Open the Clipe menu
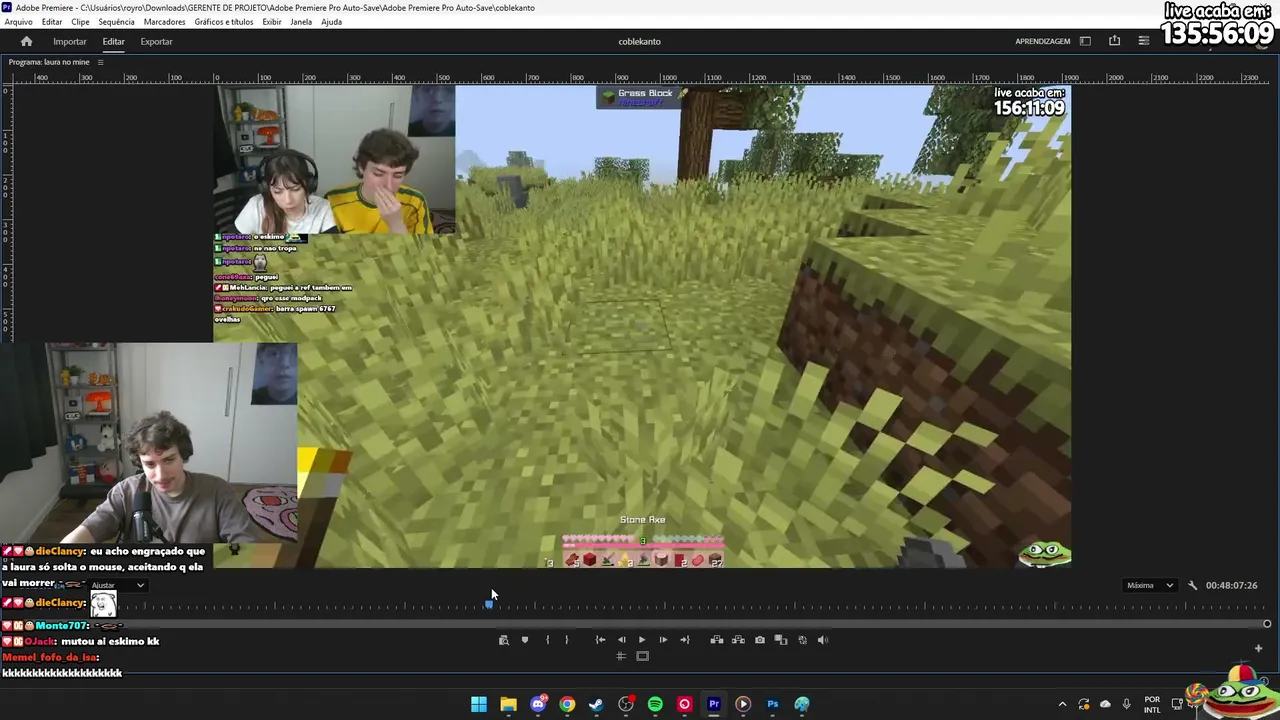The width and height of the screenshot is (1280, 720). [x=80, y=22]
